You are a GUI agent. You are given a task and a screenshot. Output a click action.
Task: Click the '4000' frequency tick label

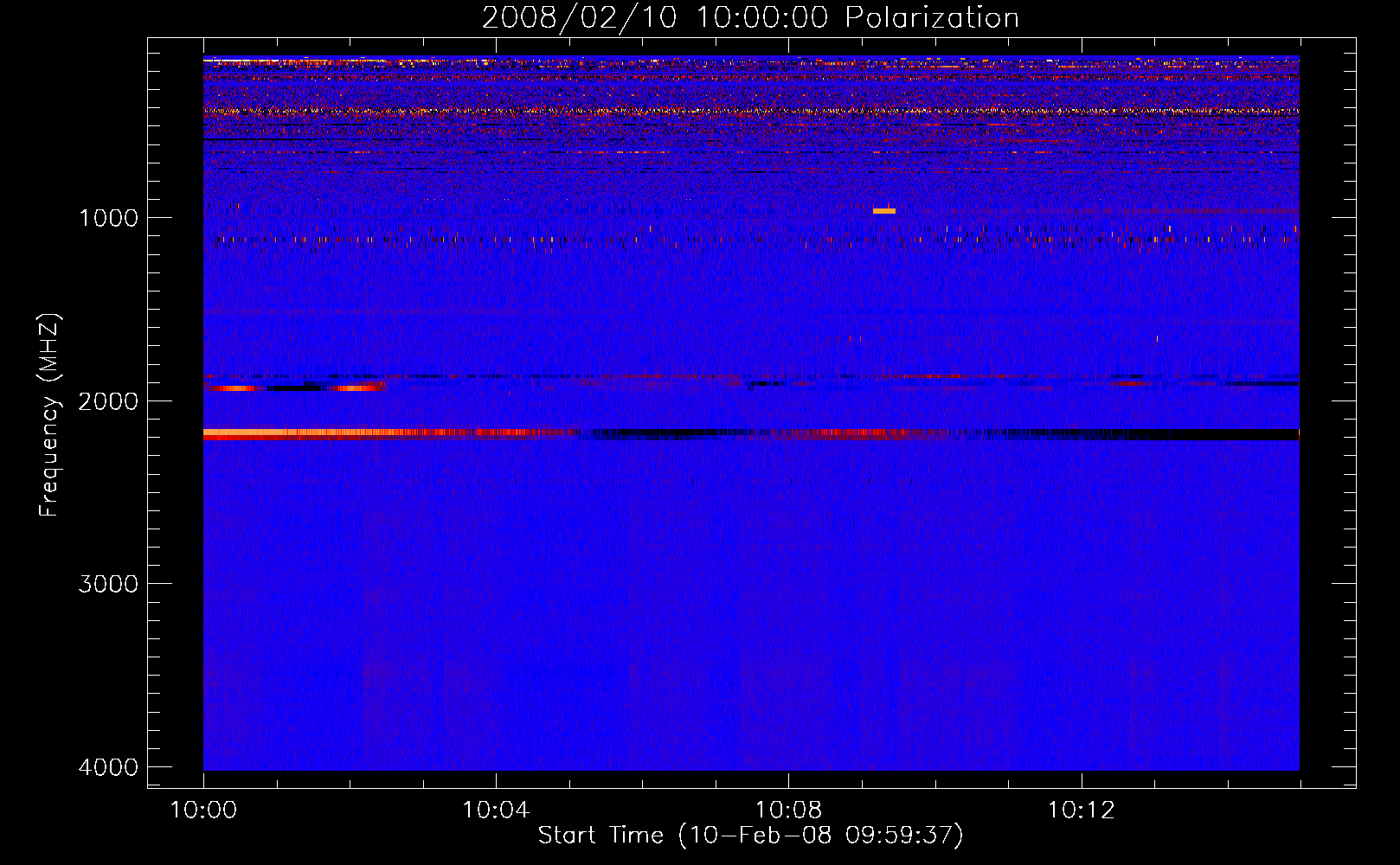(x=108, y=767)
